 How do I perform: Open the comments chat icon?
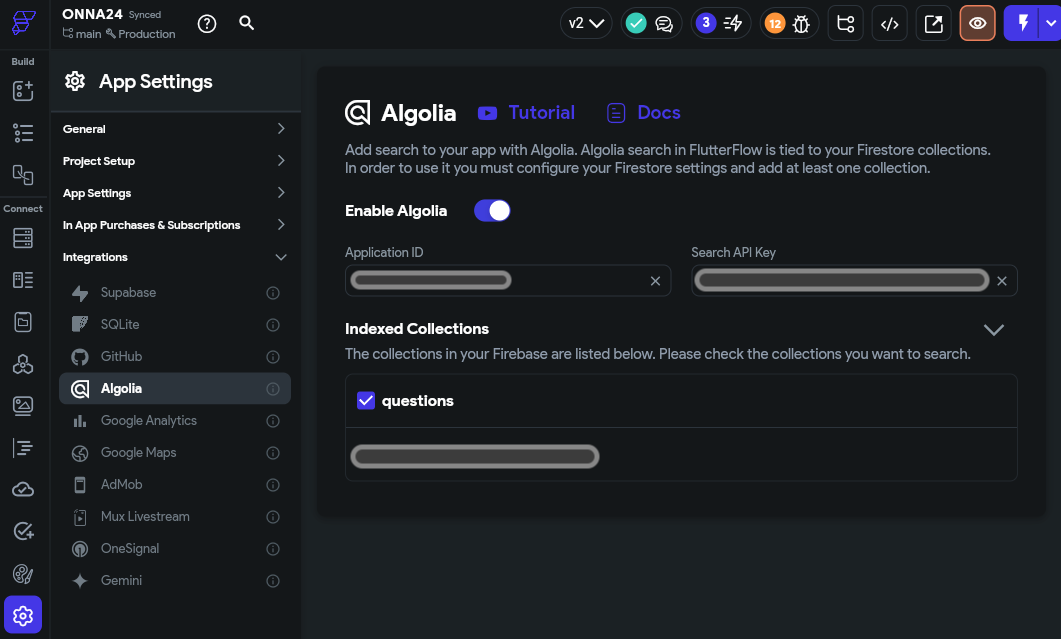pyautogui.click(x=664, y=24)
